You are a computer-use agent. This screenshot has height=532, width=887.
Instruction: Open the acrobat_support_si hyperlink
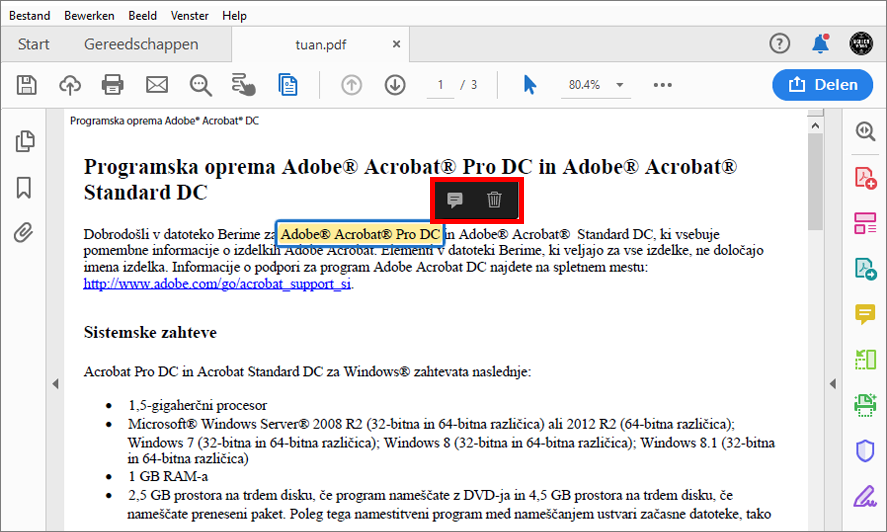(x=217, y=284)
